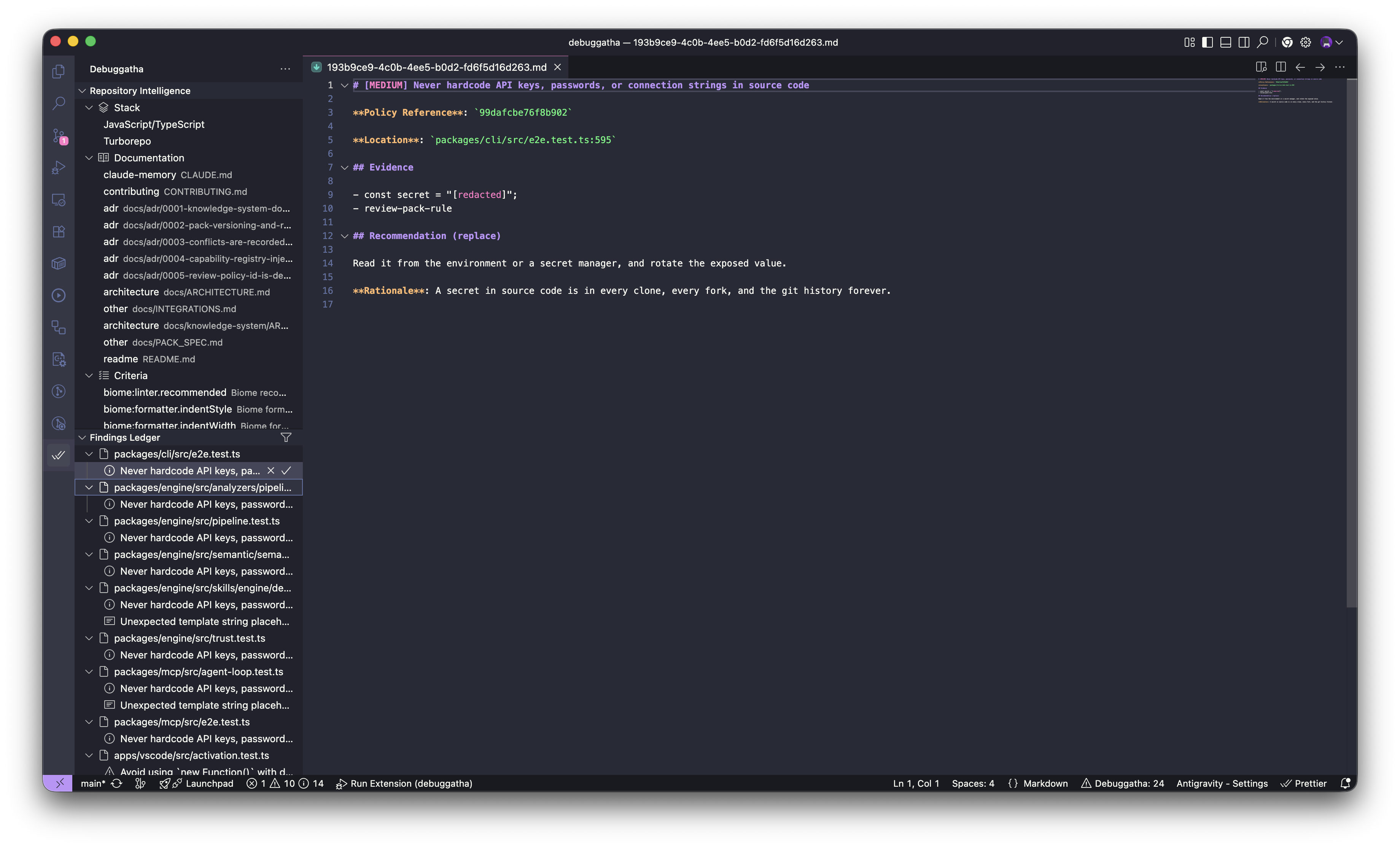Click line 14 recommendation text in editor

click(569, 263)
